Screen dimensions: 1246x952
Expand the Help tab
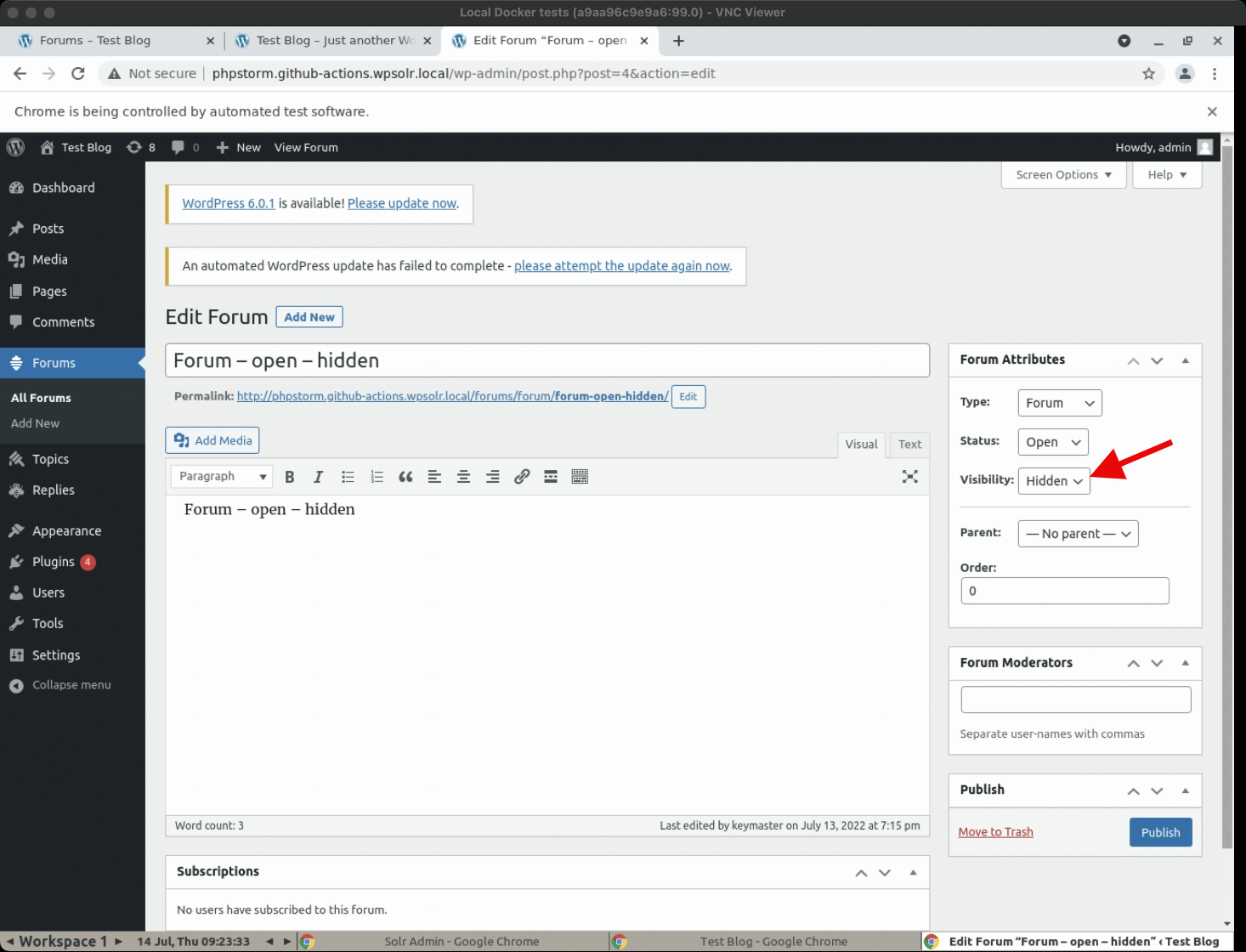tap(1167, 175)
